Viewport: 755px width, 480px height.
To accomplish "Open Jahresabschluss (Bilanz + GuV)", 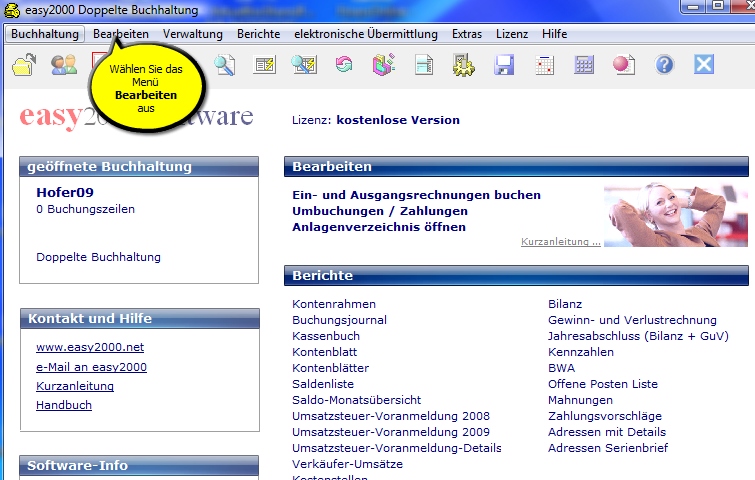I will pyautogui.click(x=638, y=336).
